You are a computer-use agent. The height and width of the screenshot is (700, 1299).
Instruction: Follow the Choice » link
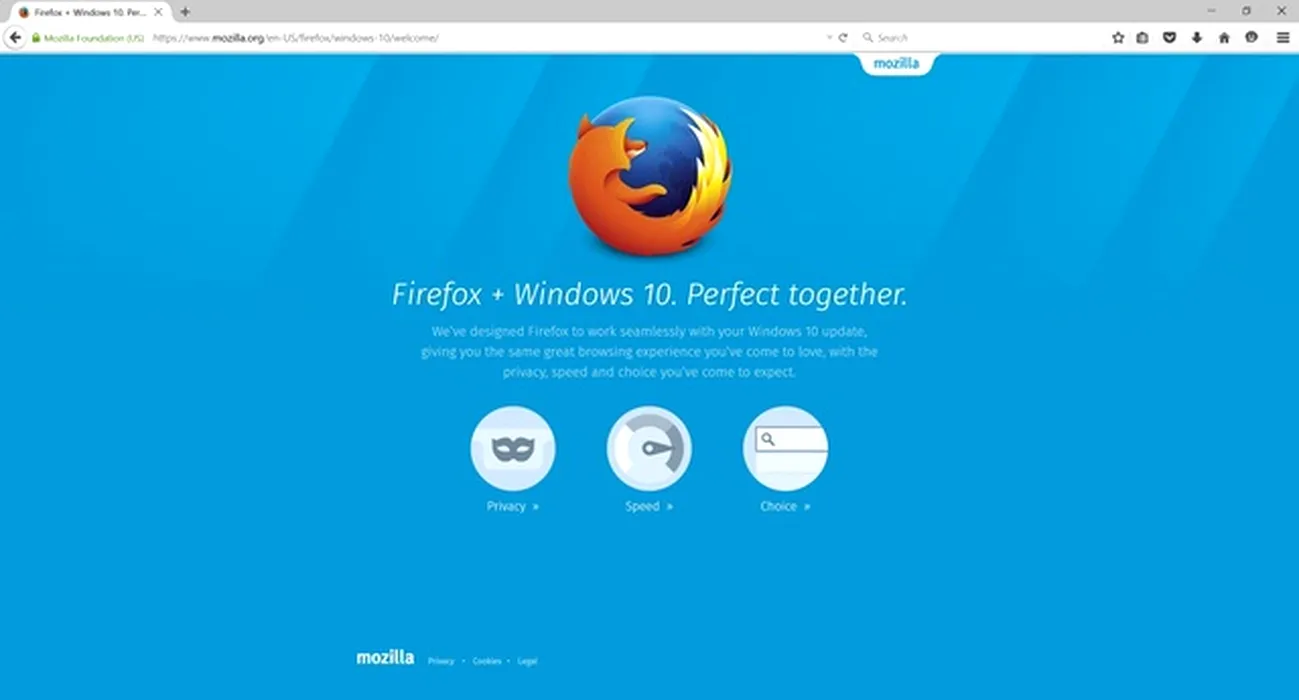coord(785,506)
